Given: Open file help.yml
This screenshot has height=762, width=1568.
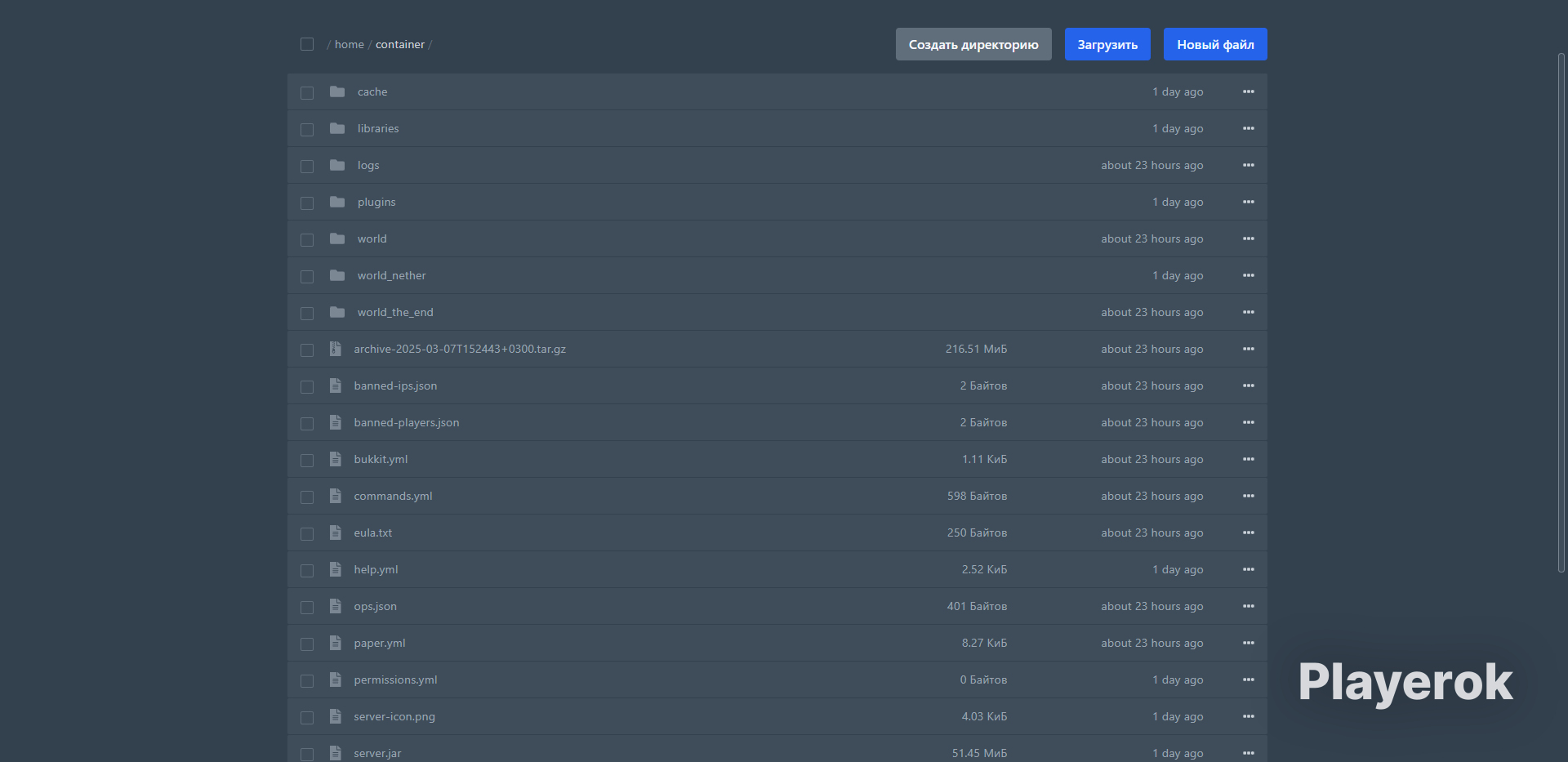Looking at the screenshot, I should coord(376,569).
